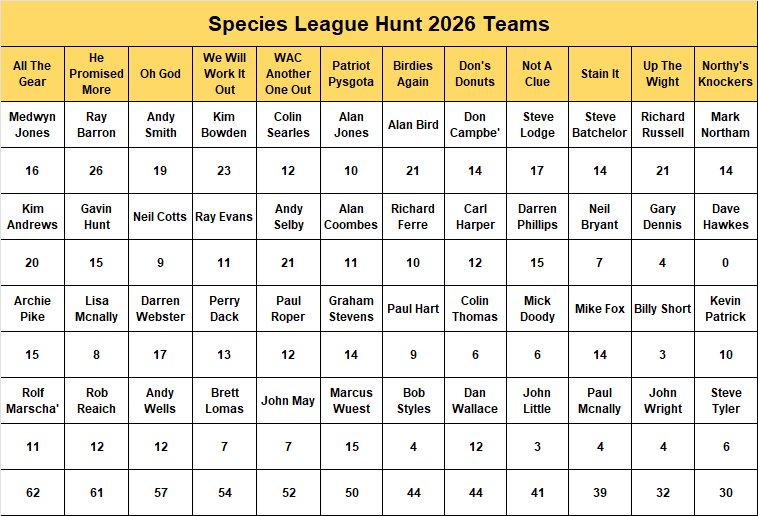This screenshot has width=758, height=516.
Task: Click the Medwyn Jones cell
Action: (32, 125)
